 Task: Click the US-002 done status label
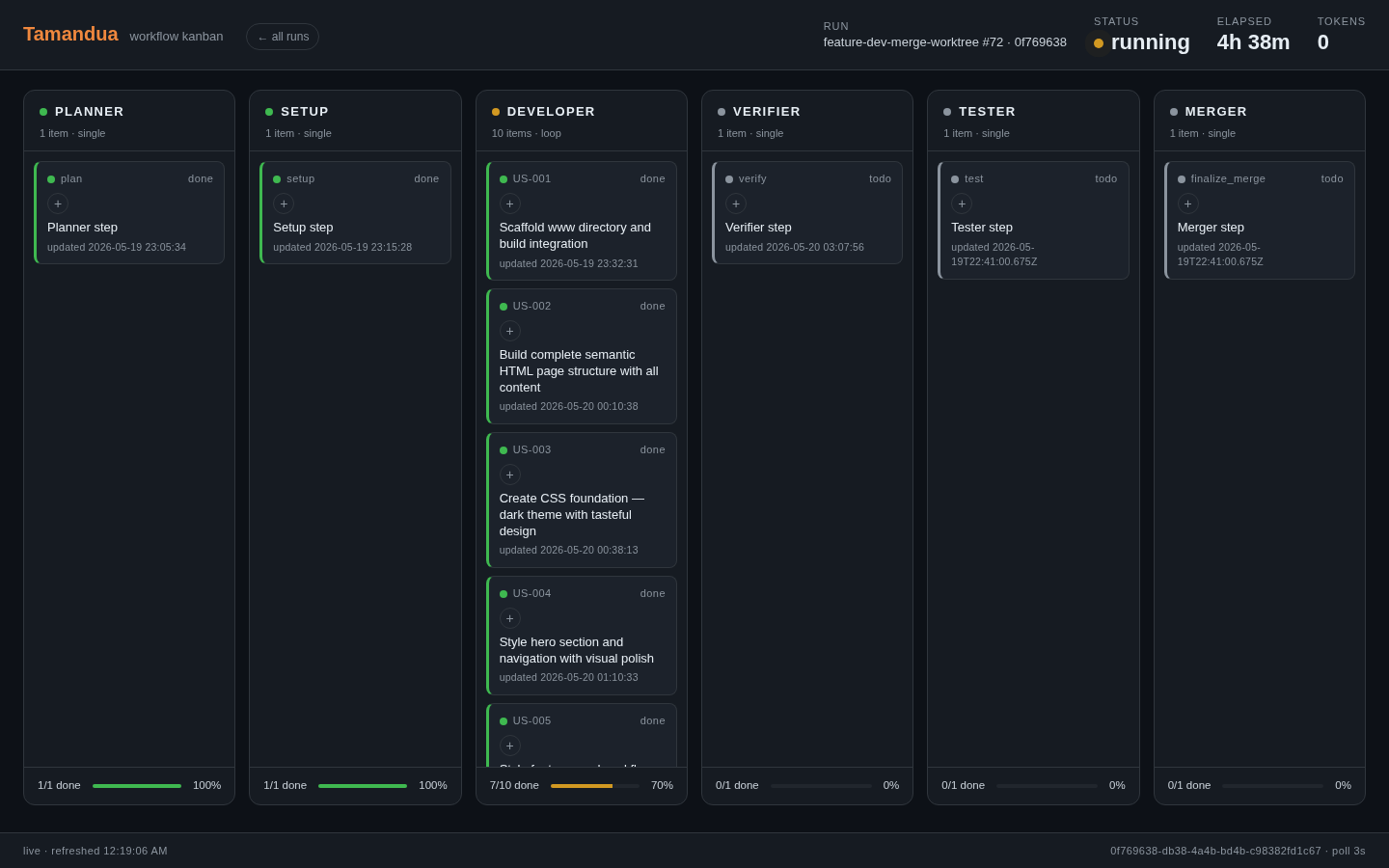click(x=653, y=306)
